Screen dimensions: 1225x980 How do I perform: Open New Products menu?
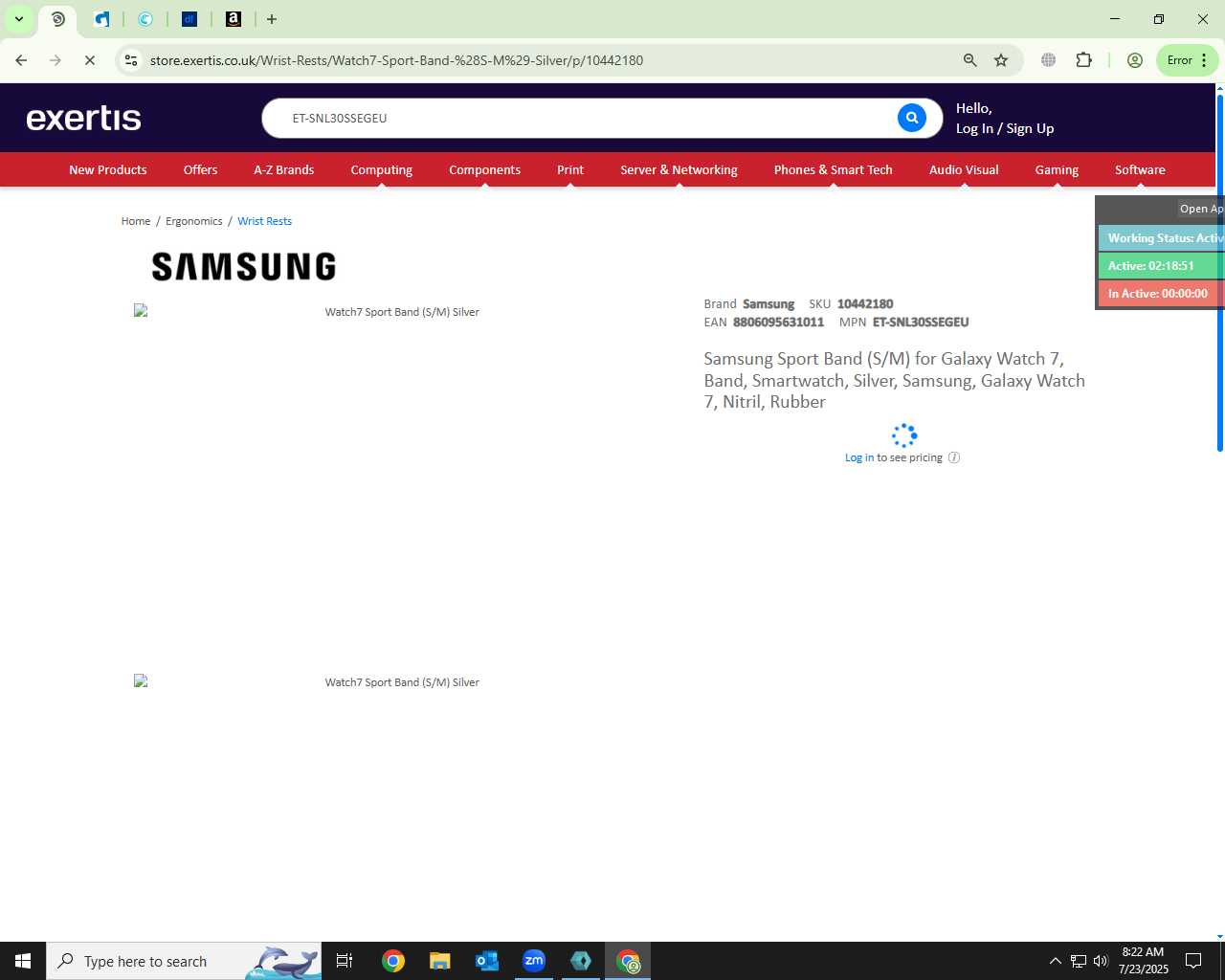pos(108,169)
